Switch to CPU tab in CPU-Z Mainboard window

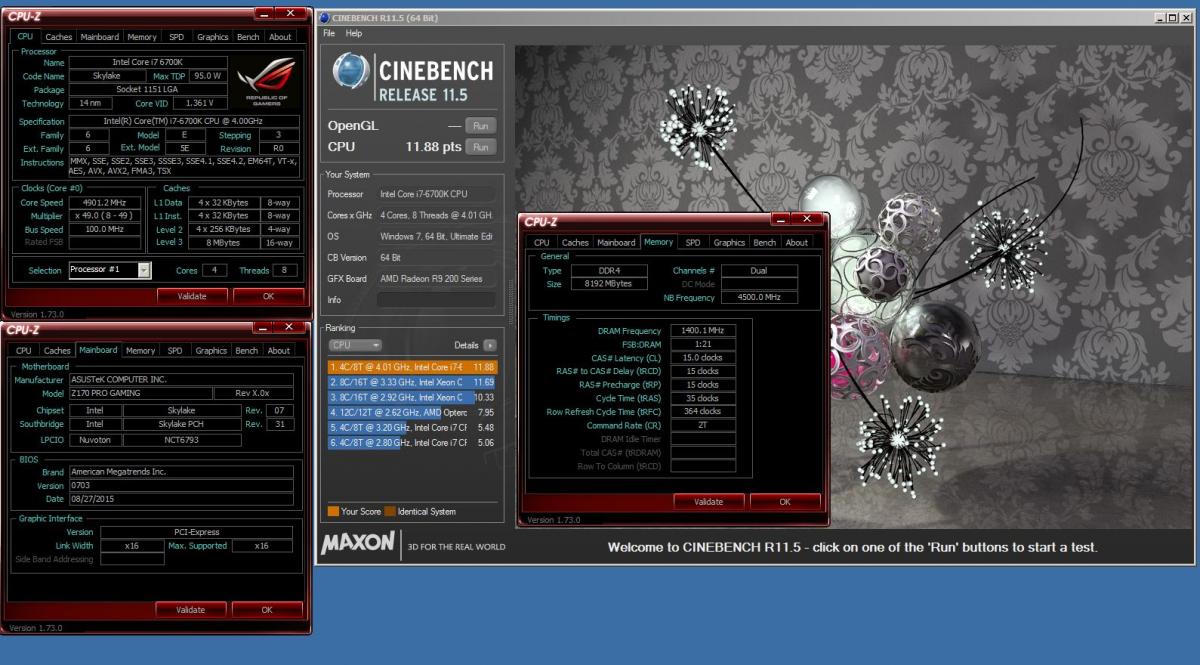tap(23, 351)
